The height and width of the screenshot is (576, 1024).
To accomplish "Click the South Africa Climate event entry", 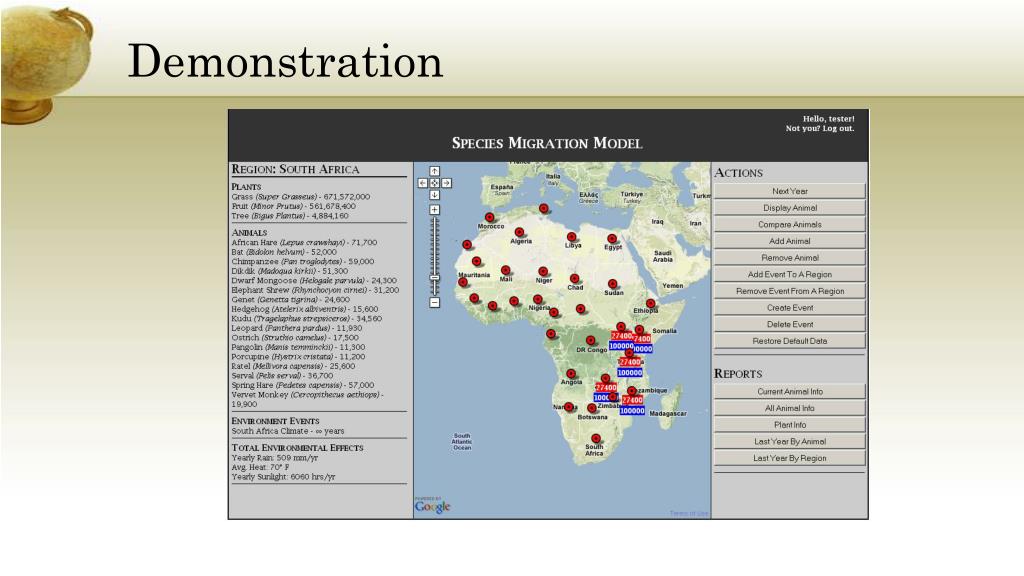I will tap(287, 431).
